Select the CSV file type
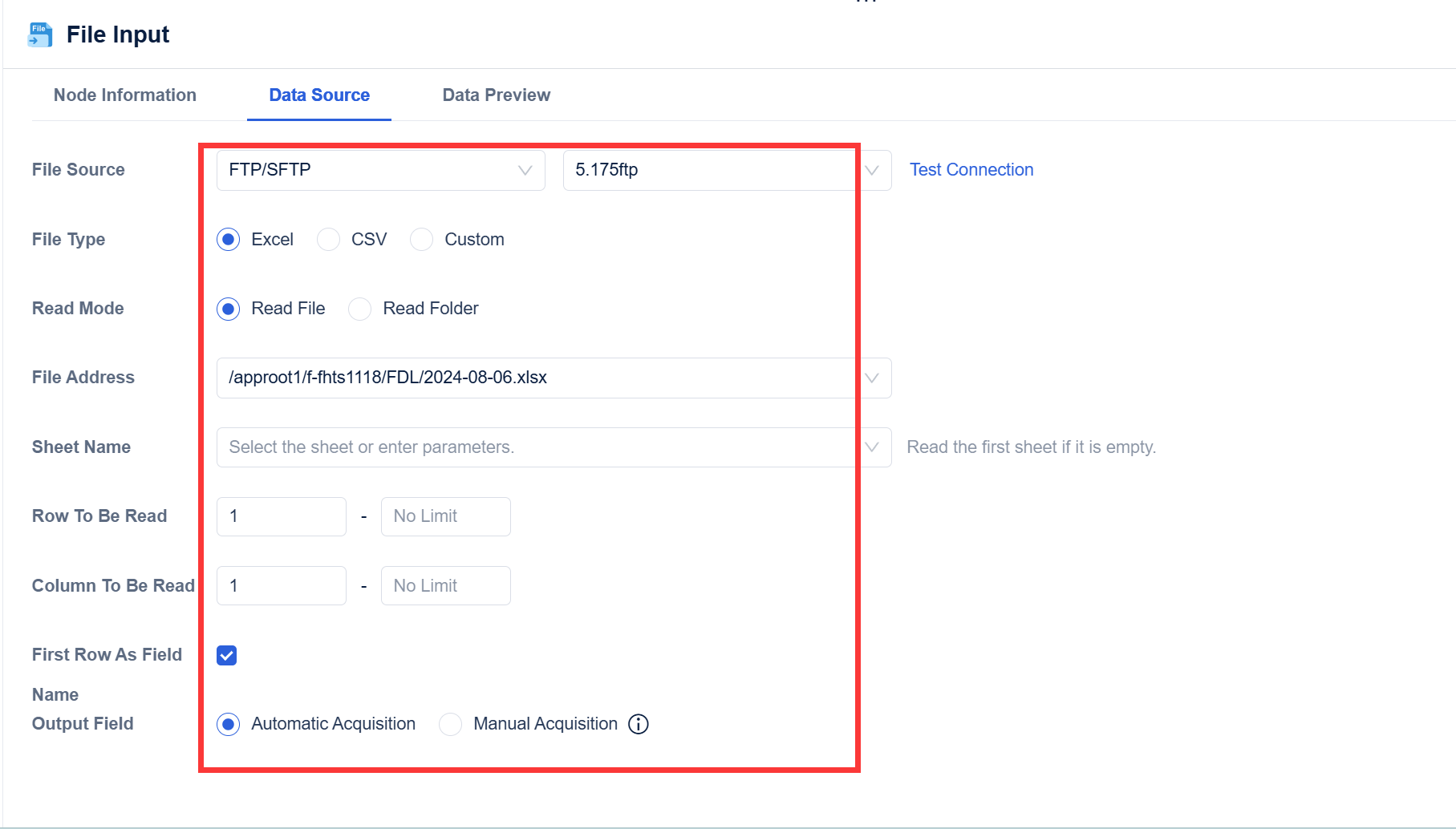This screenshot has height=829, width=1456. tap(328, 240)
